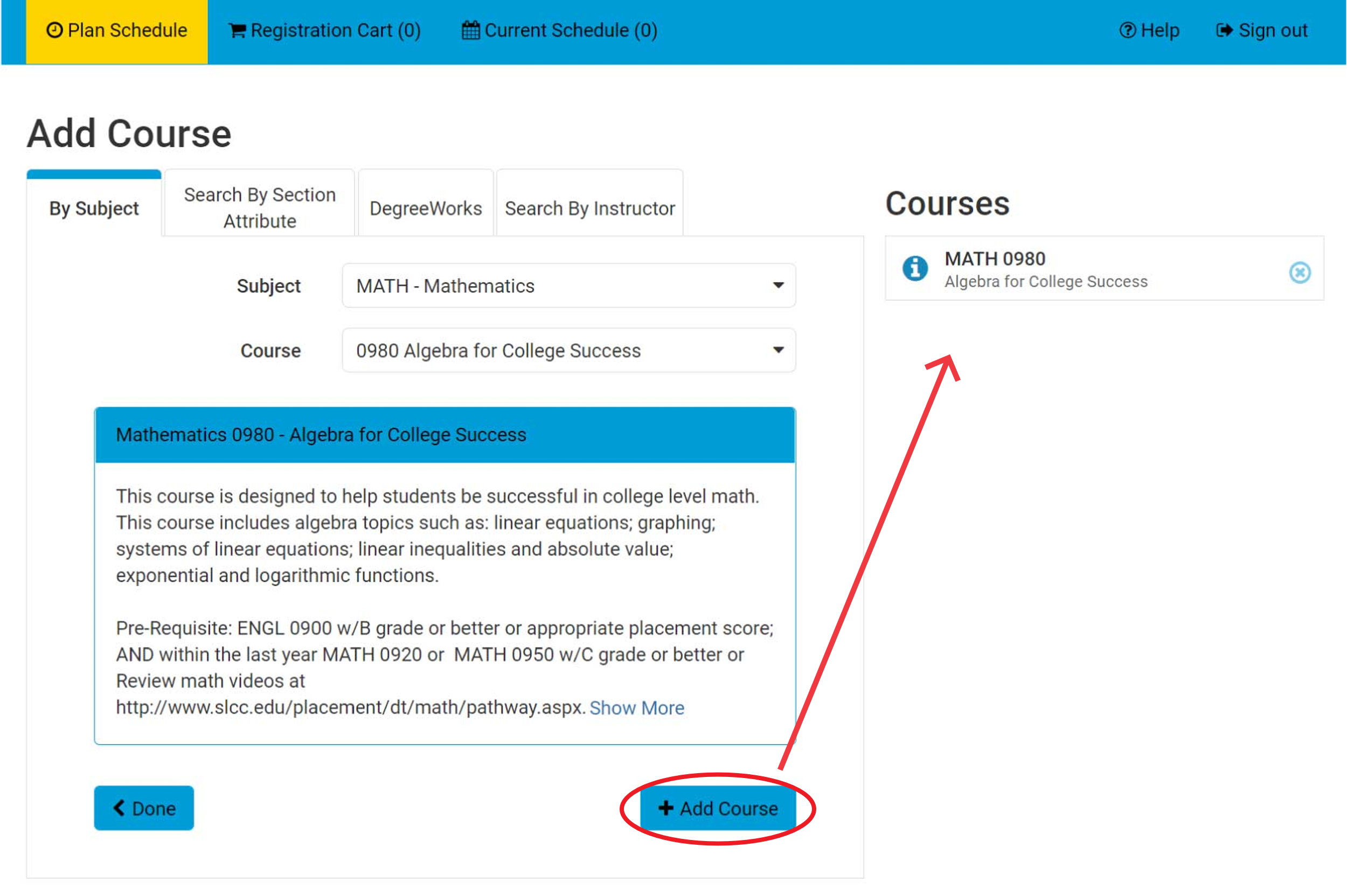Click the clock icon in Plan Schedule
The width and height of the screenshot is (1347, 896).
coord(54,30)
